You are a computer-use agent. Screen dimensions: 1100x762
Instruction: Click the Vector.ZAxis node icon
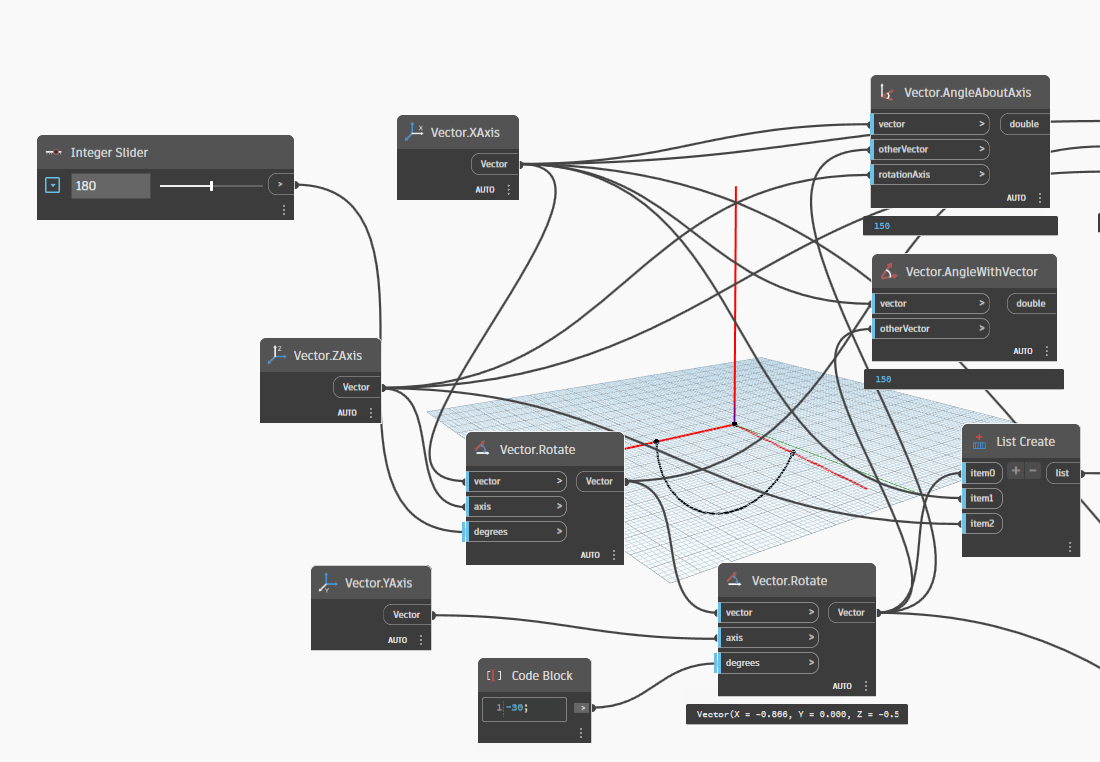pos(276,354)
